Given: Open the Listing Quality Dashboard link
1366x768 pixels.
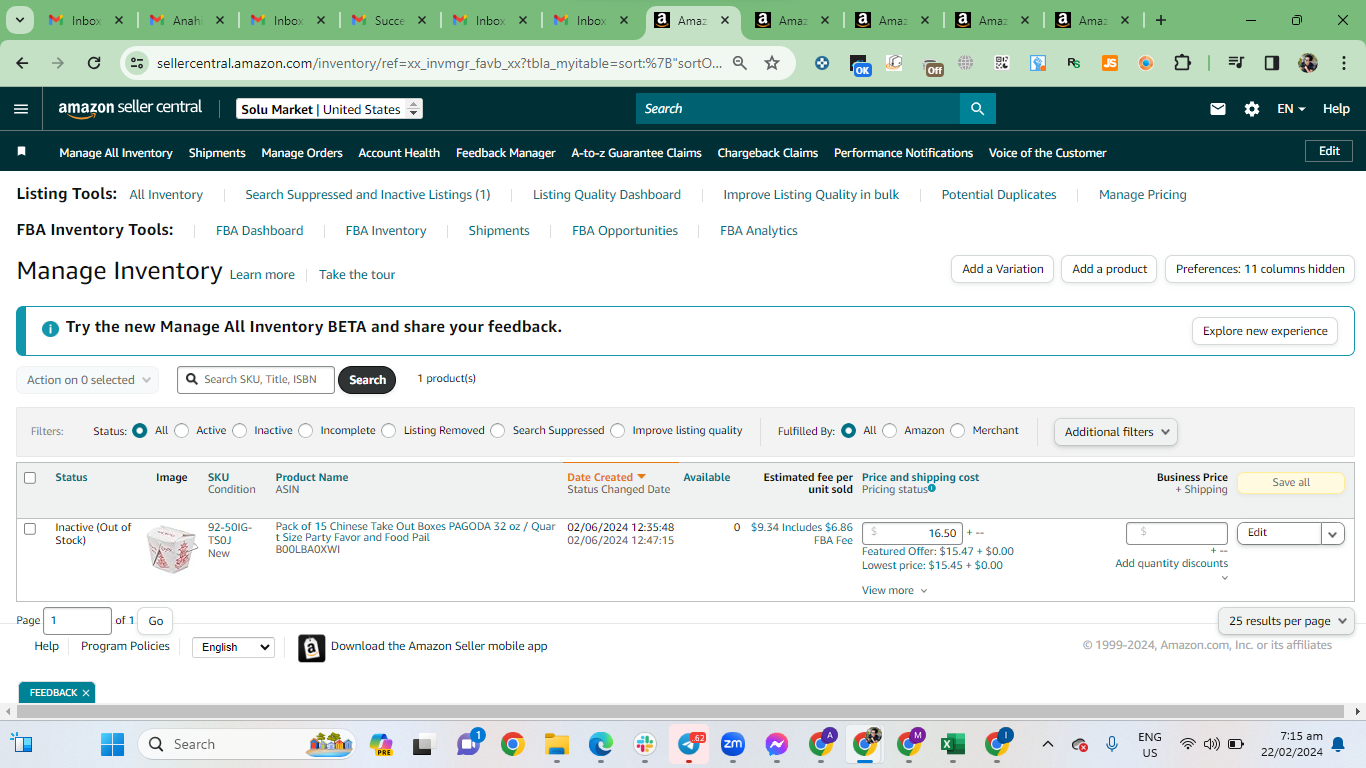Looking at the screenshot, I should tap(607, 195).
